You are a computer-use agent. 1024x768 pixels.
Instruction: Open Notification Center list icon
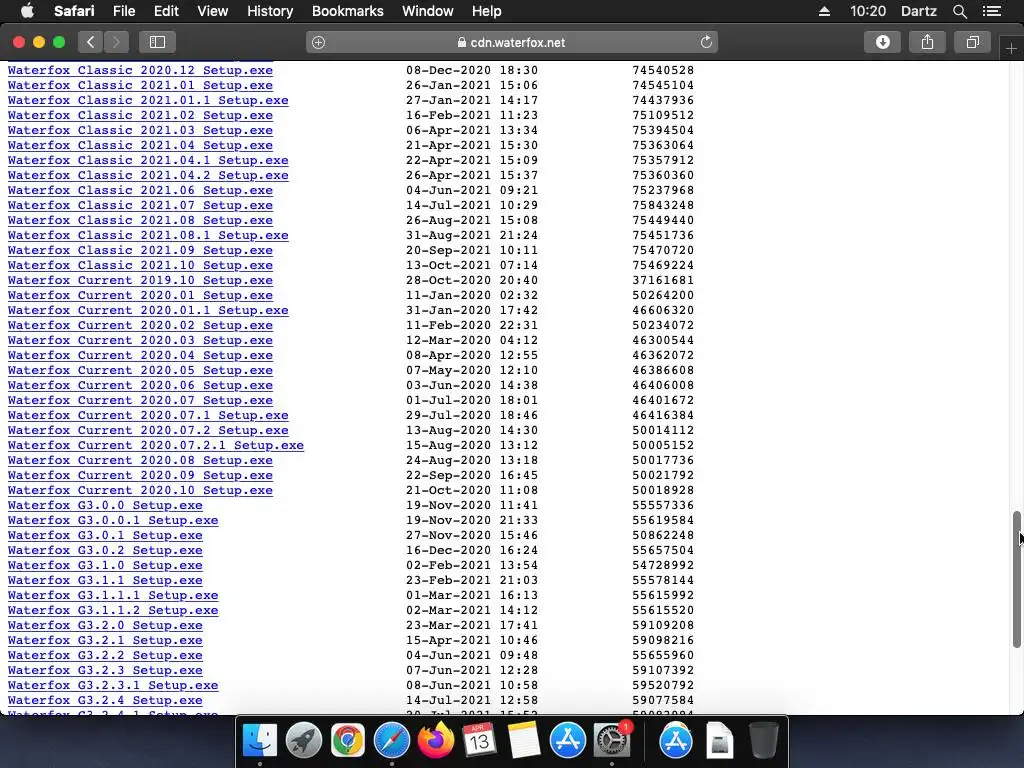(992, 11)
